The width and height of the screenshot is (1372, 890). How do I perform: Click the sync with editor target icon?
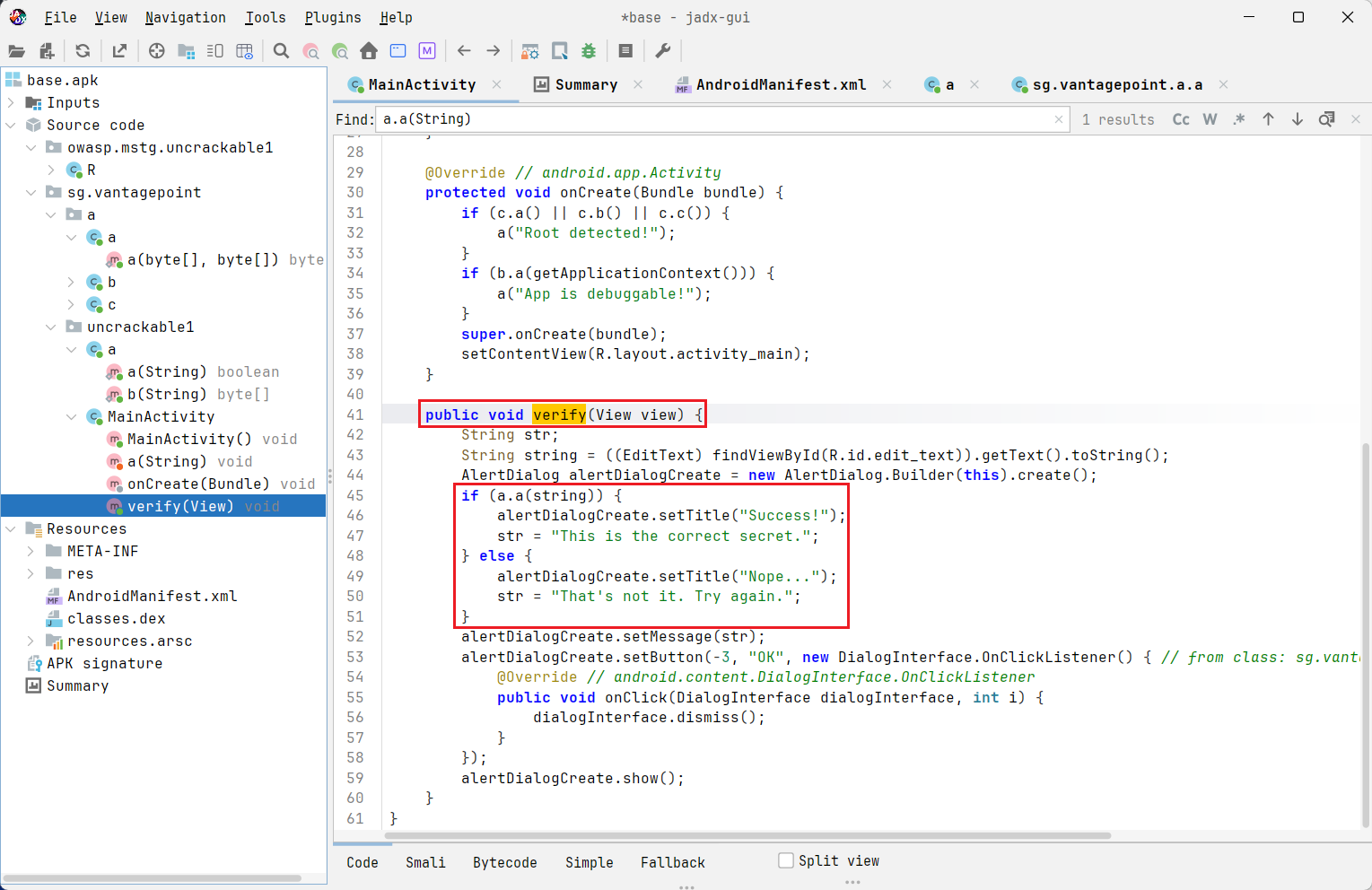click(157, 51)
